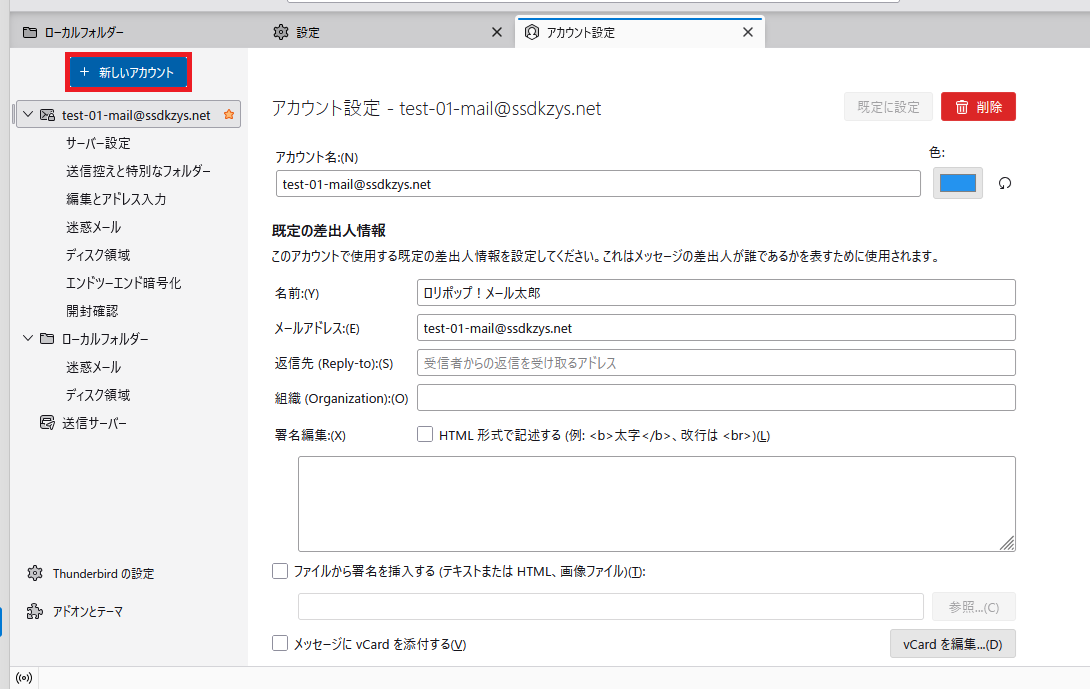1090x689 pixels.
Task: Toggle attach vCard to messages checkbox
Action: click(x=280, y=644)
